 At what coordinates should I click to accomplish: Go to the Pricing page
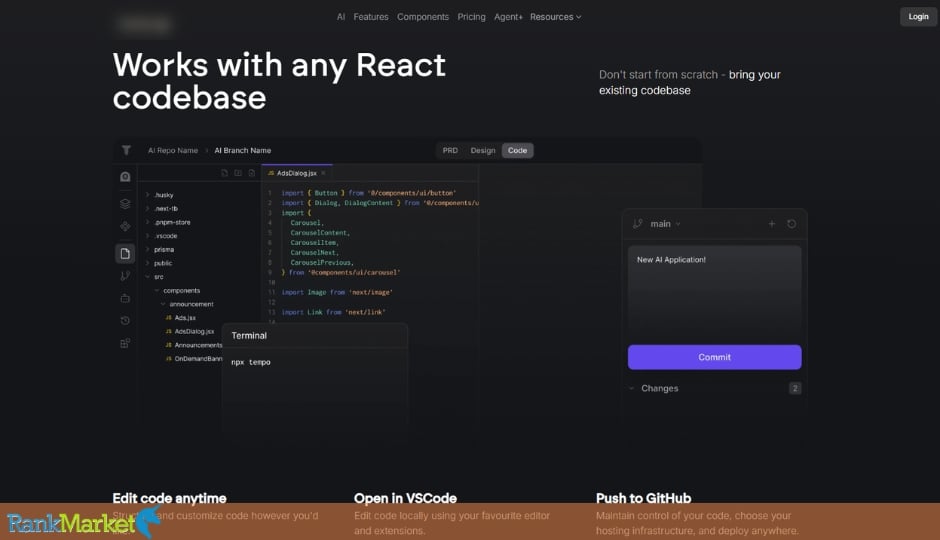click(x=471, y=17)
